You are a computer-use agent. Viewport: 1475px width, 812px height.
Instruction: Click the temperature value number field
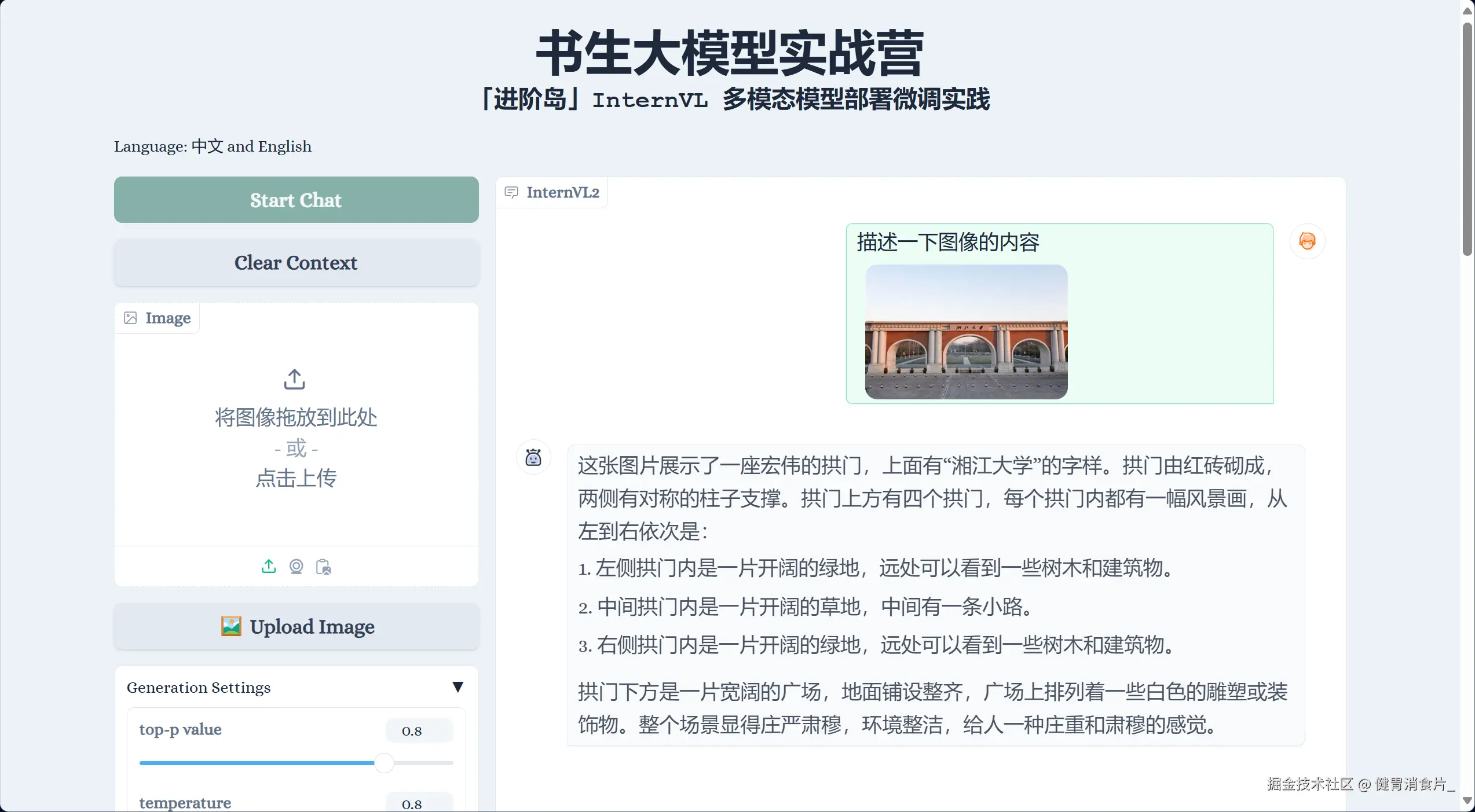click(419, 804)
